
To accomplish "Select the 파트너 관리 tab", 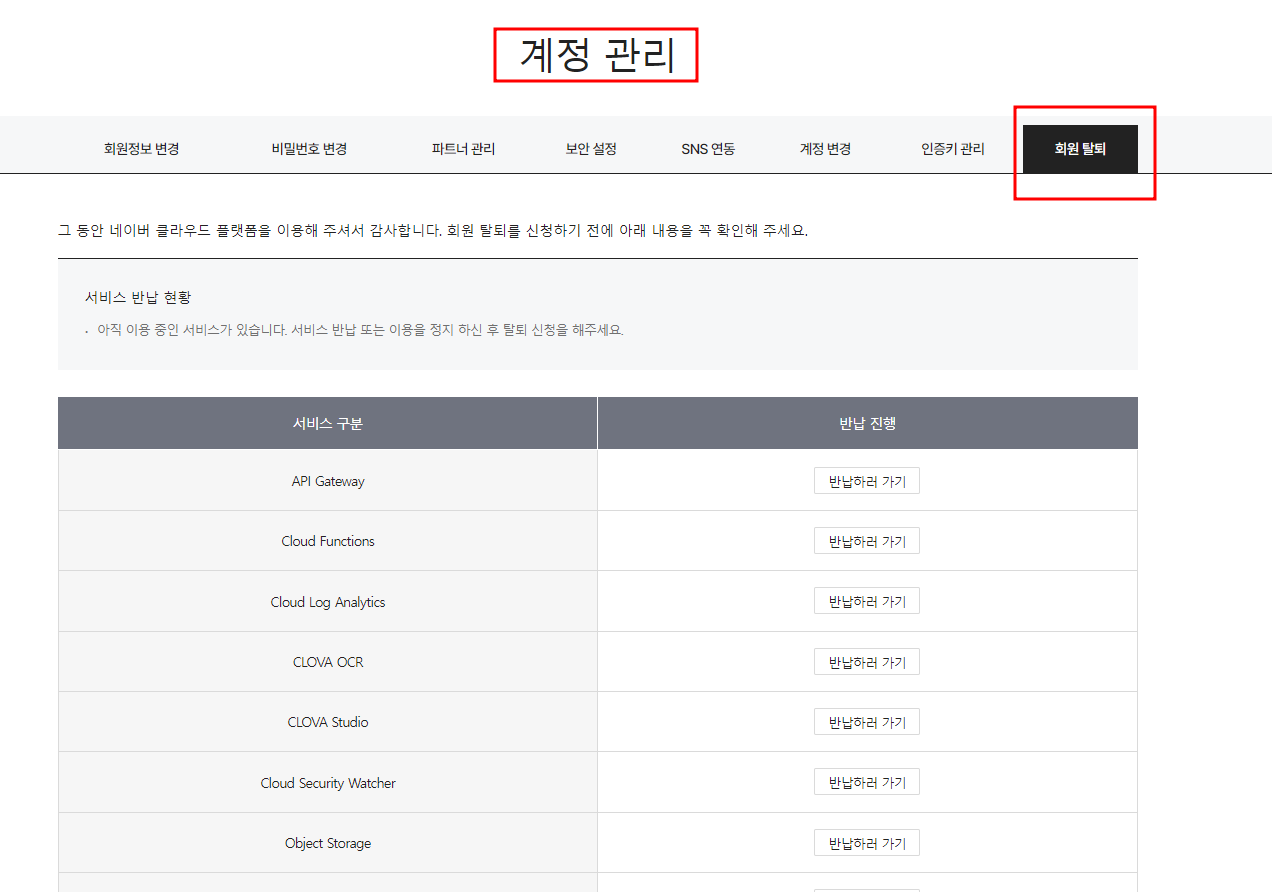I will [x=463, y=147].
